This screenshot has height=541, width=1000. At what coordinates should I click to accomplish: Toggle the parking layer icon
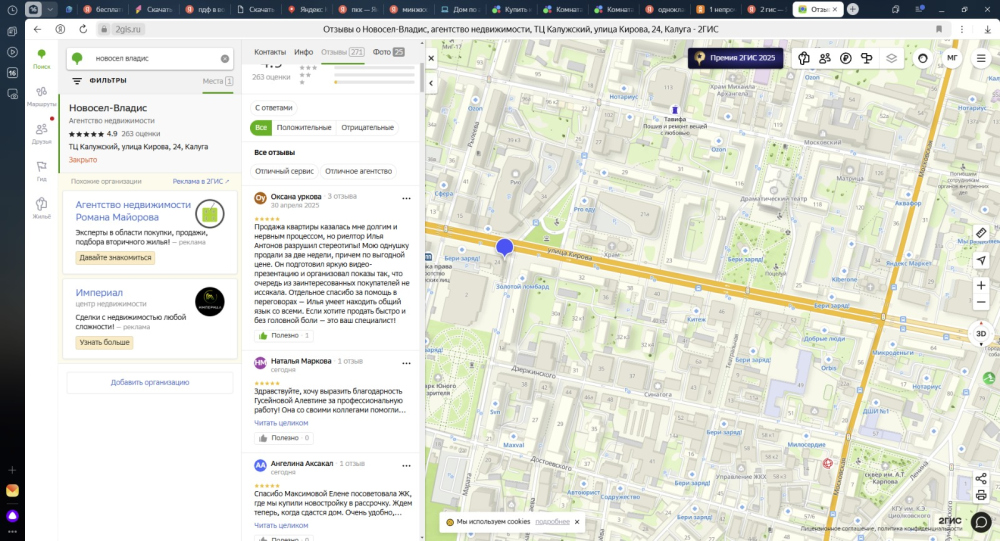pos(846,58)
